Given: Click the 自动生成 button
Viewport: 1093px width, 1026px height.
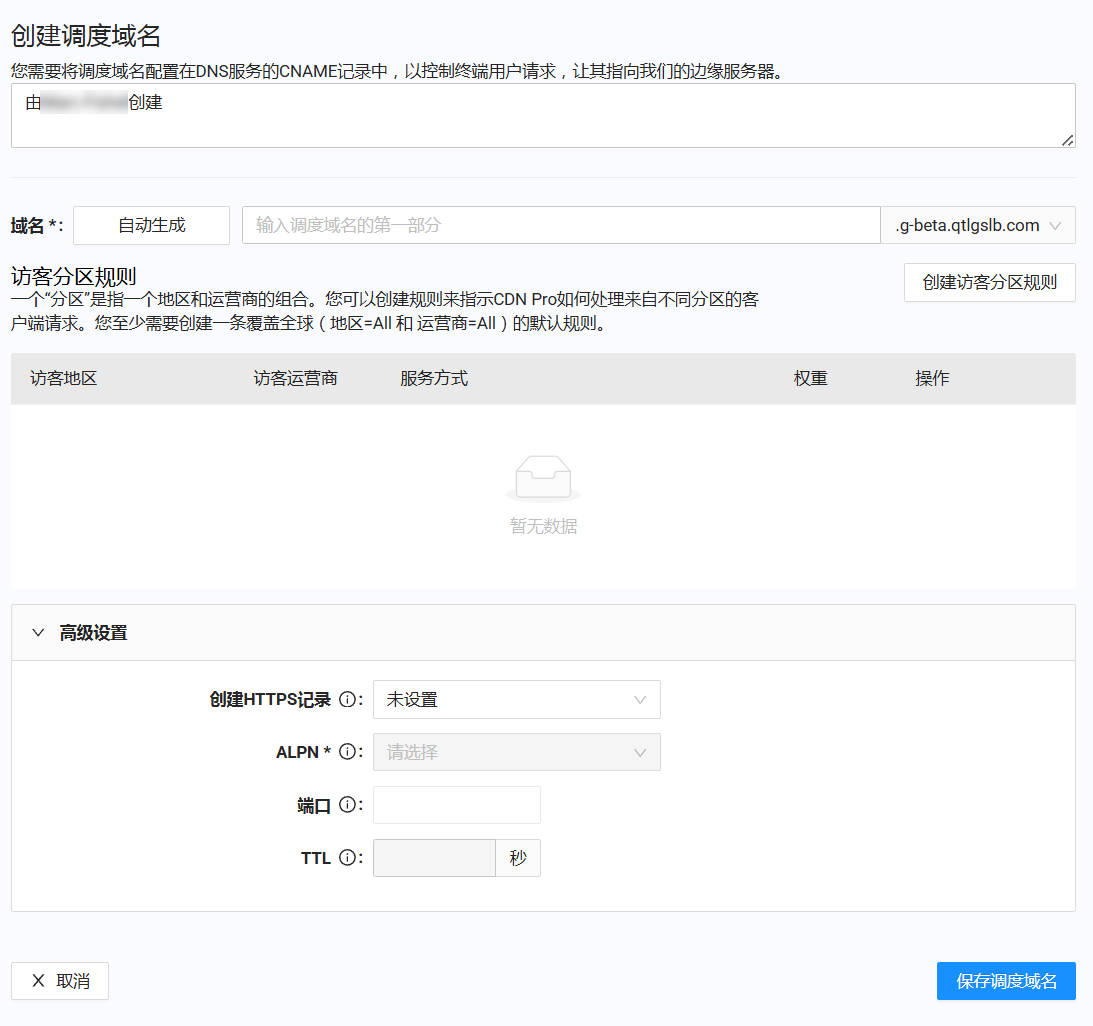Looking at the screenshot, I should tap(151, 225).
